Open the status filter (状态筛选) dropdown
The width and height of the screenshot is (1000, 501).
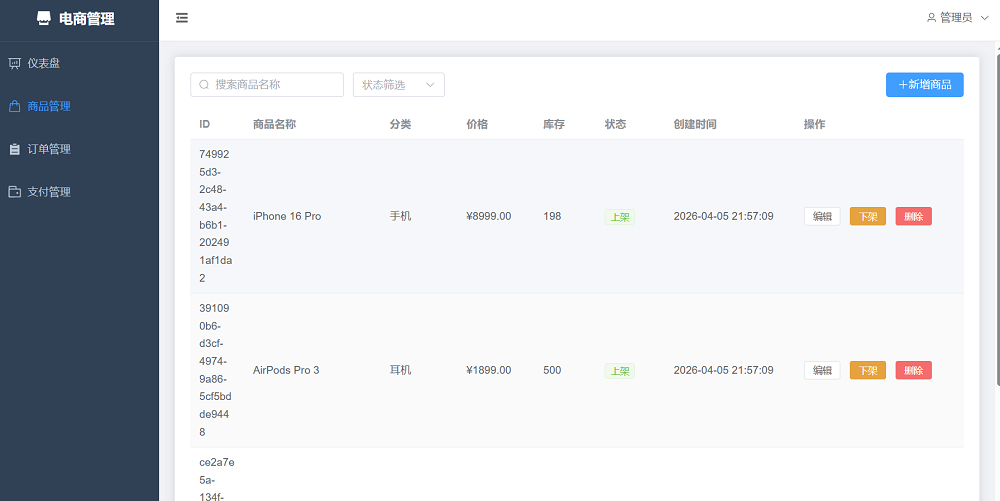pyautogui.click(x=398, y=85)
